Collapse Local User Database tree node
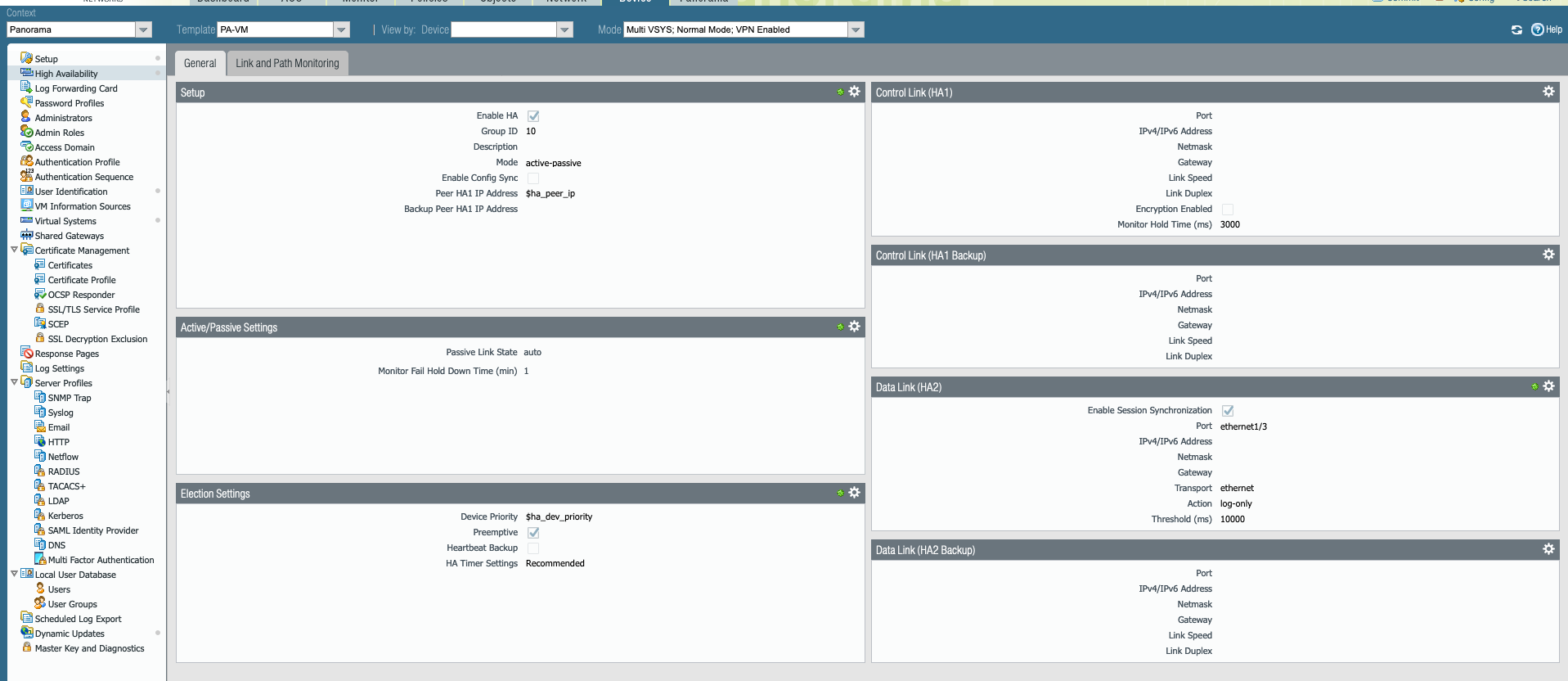 14,574
